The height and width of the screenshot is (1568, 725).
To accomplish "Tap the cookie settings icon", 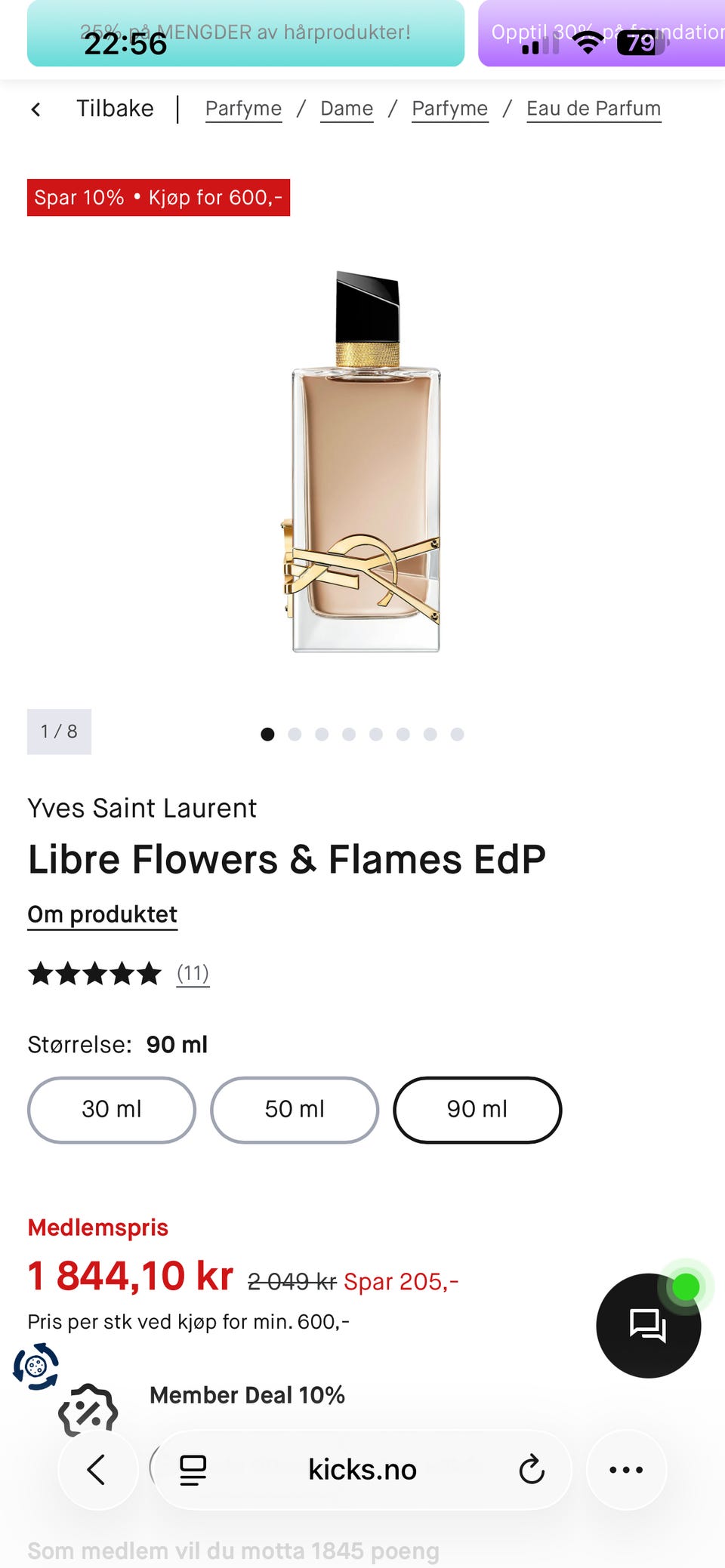I will point(35,1366).
